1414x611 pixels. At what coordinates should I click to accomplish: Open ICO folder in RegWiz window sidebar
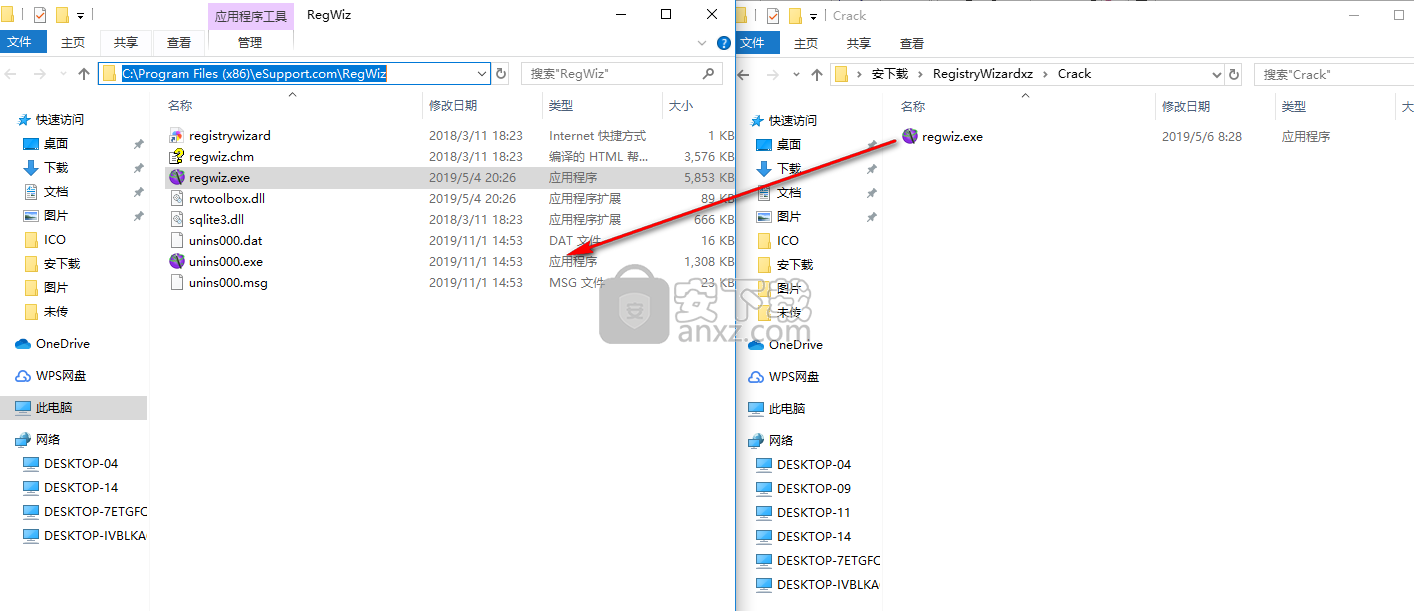click(x=55, y=239)
